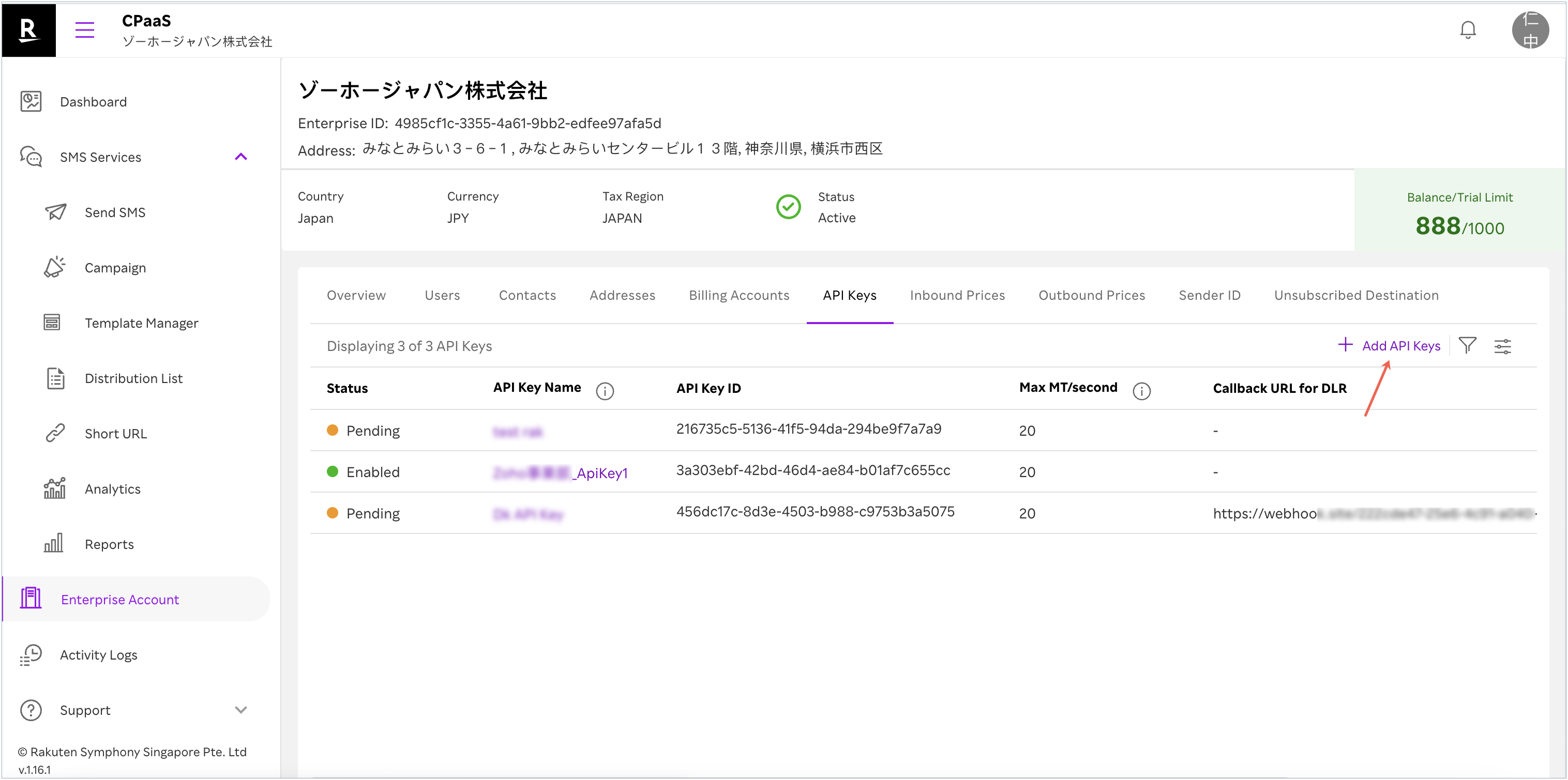Click the Callback URL for DLR header
1568x780 pixels.
[x=1279, y=388]
